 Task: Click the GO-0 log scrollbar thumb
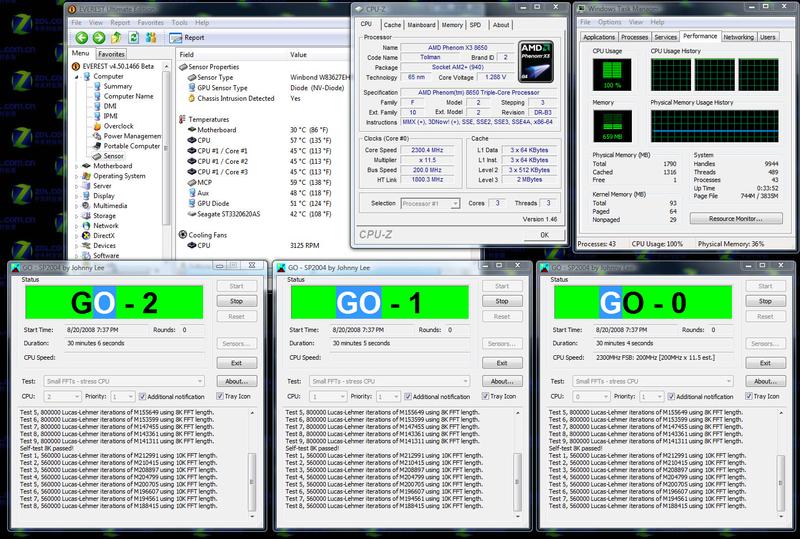coord(780,482)
